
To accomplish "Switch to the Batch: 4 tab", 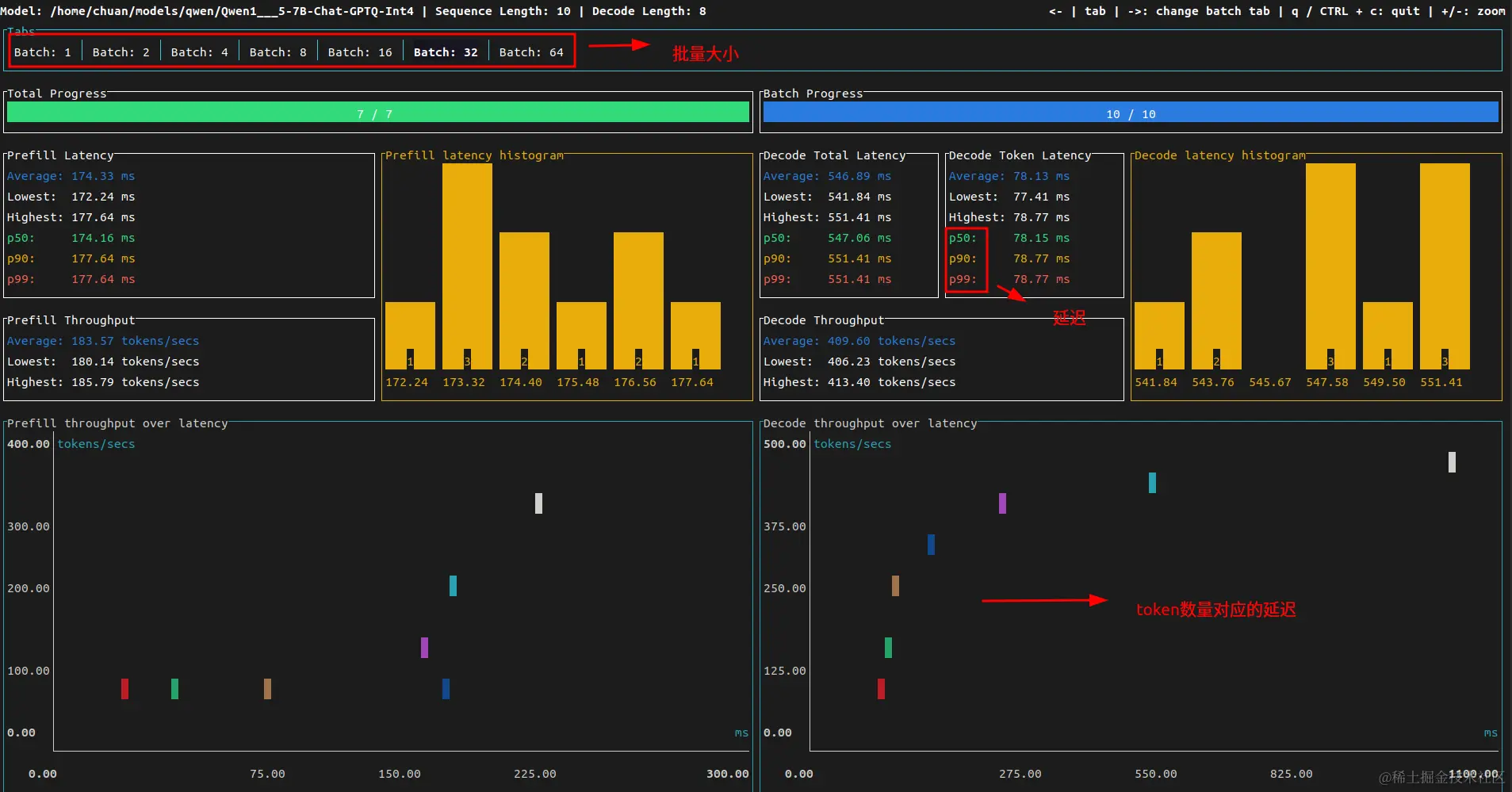I will click(x=199, y=52).
